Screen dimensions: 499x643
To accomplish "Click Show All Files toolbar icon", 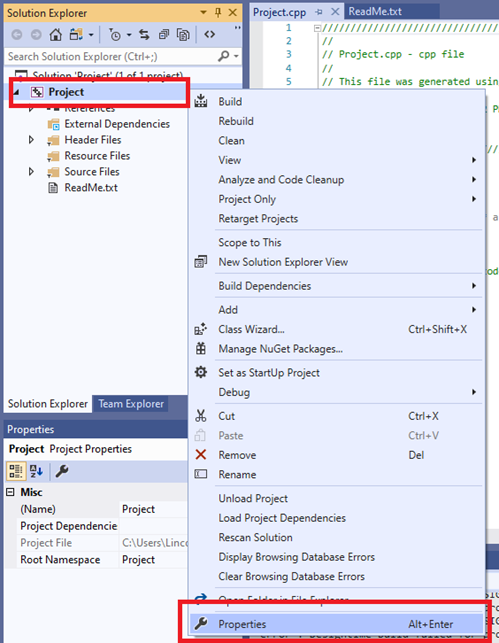I will click(x=183, y=35).
